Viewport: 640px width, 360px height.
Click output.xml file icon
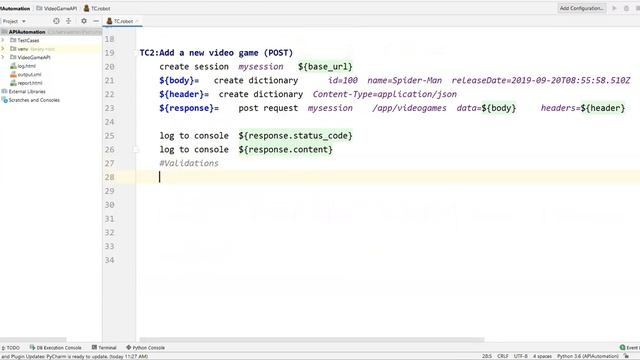coord(13,74)
